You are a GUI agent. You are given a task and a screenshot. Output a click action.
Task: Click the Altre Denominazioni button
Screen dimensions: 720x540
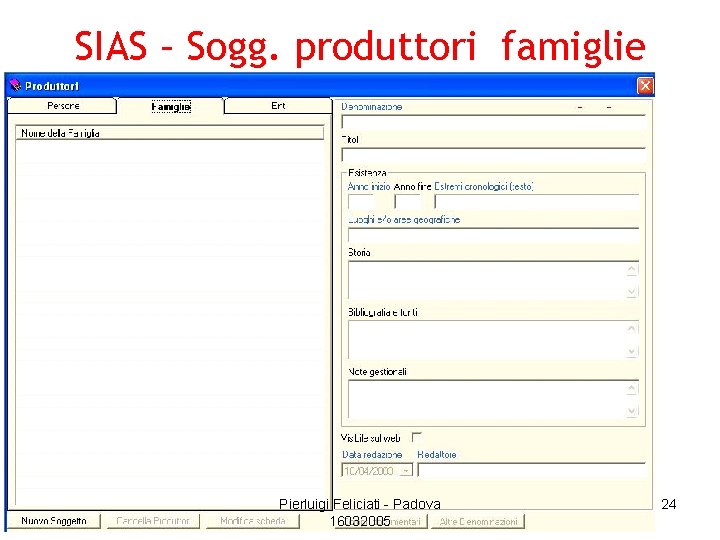[478, 521]
